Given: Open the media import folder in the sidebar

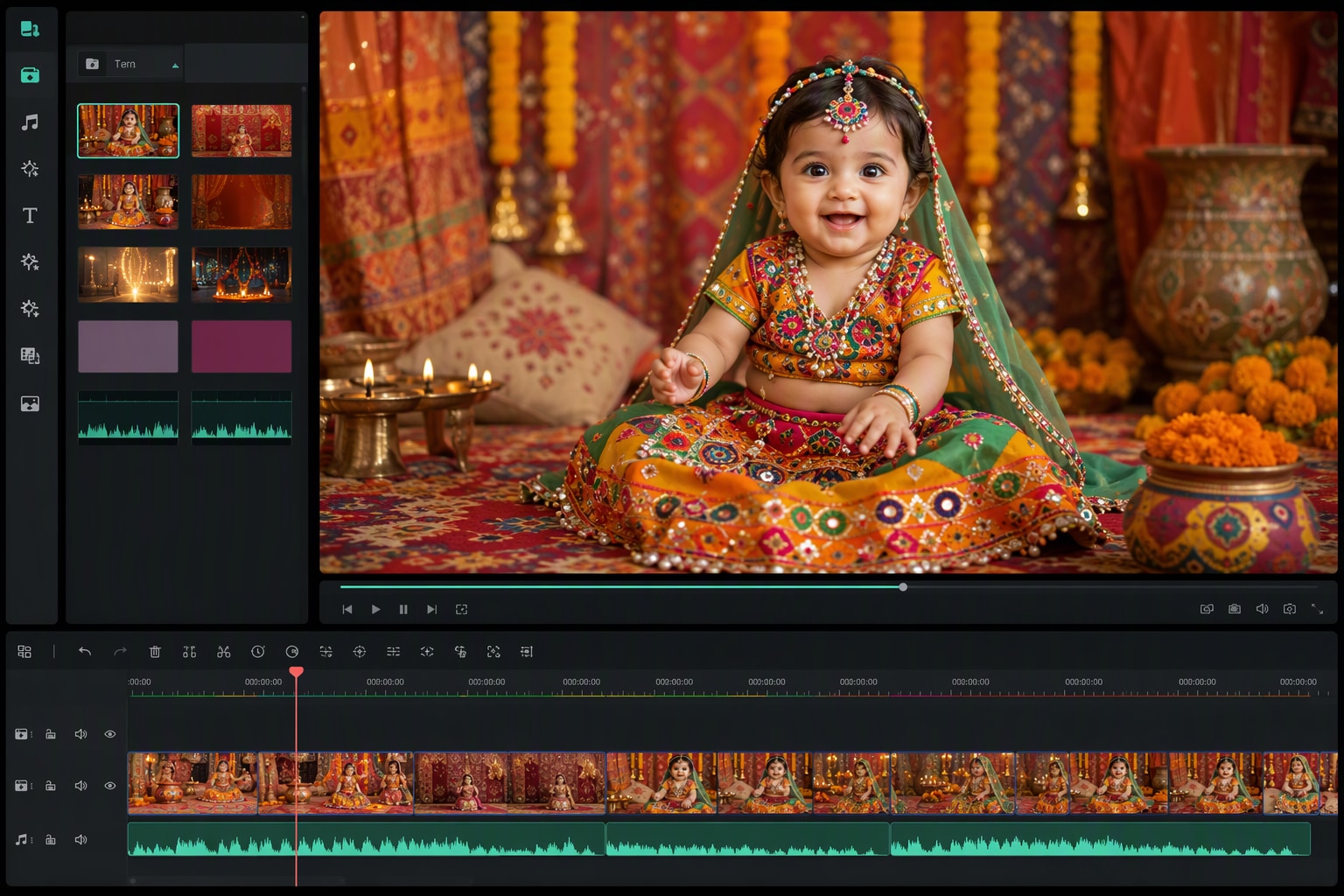Looking at the screenshot, I should tap(30, 75).
